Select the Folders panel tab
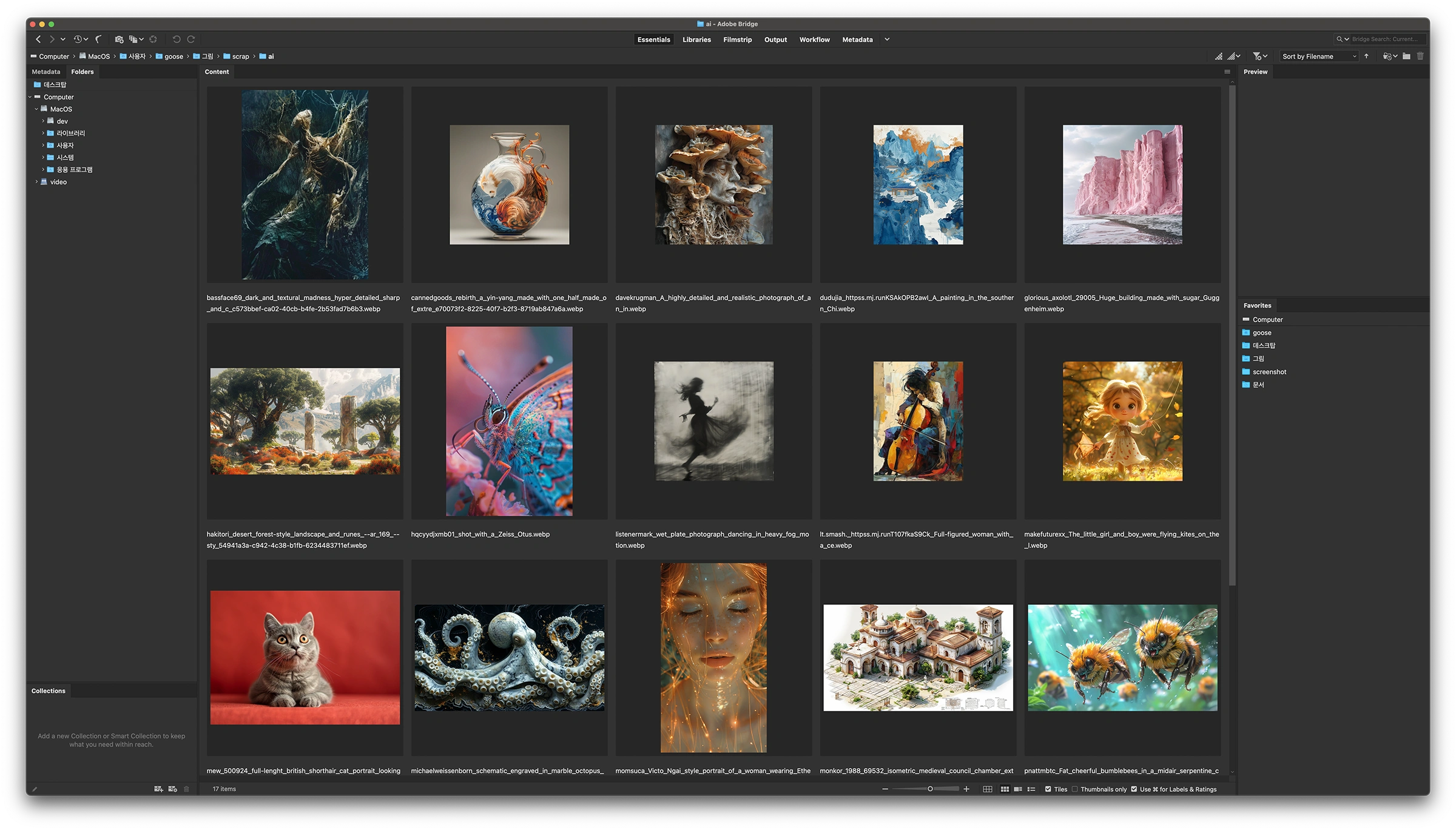The height and width of the screenshot is (830, 1456). click(83, 72)
